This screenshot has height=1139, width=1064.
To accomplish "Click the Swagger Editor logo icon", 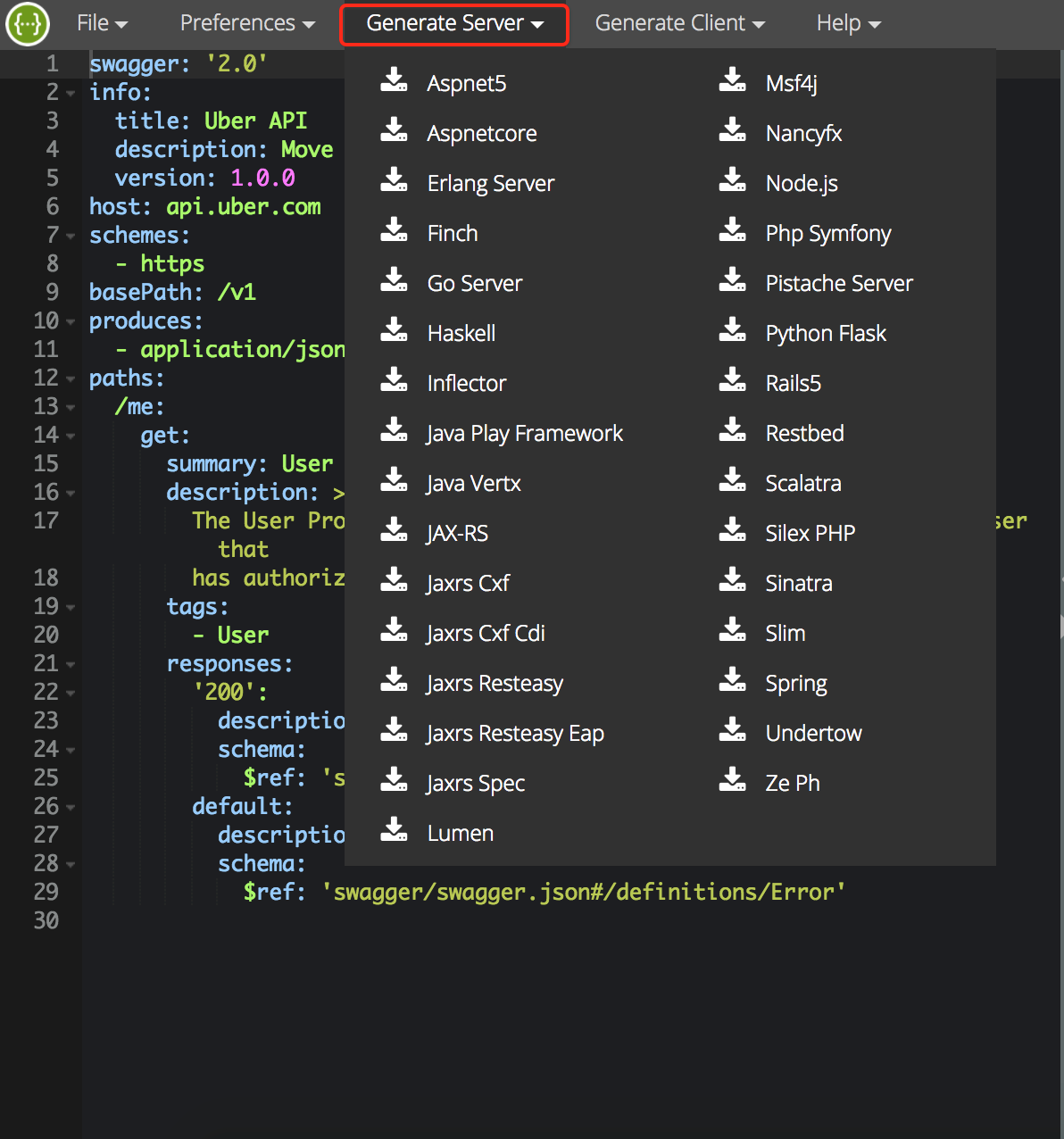I will point(28,24).
